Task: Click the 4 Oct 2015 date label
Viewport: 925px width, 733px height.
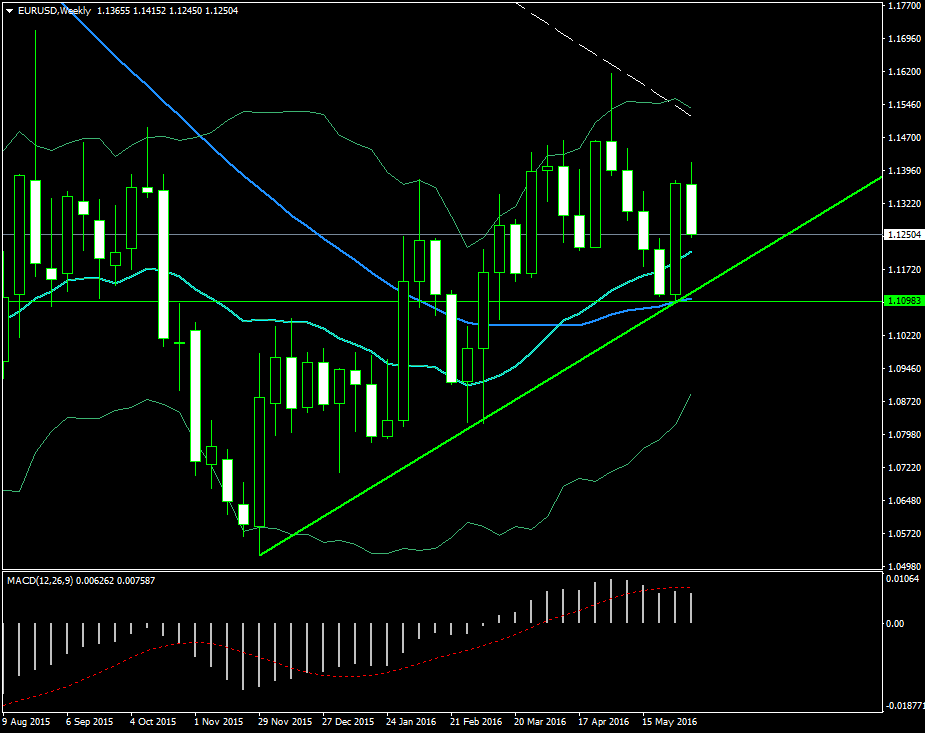Action: point(154,721)
